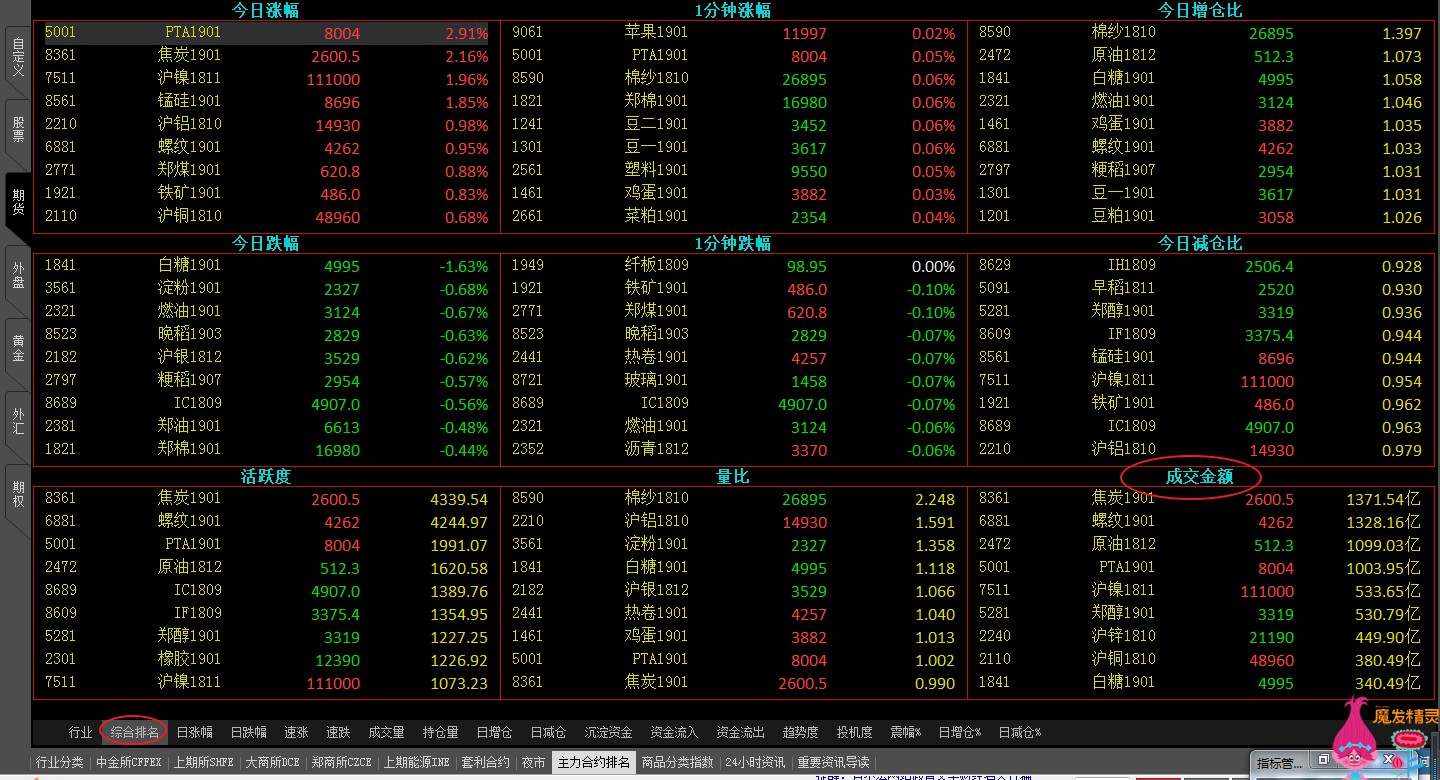Image resolution: width=1440 pixels, height=780 pixels.
Task: Select the 期货 side tab
Action: (17, 203)
